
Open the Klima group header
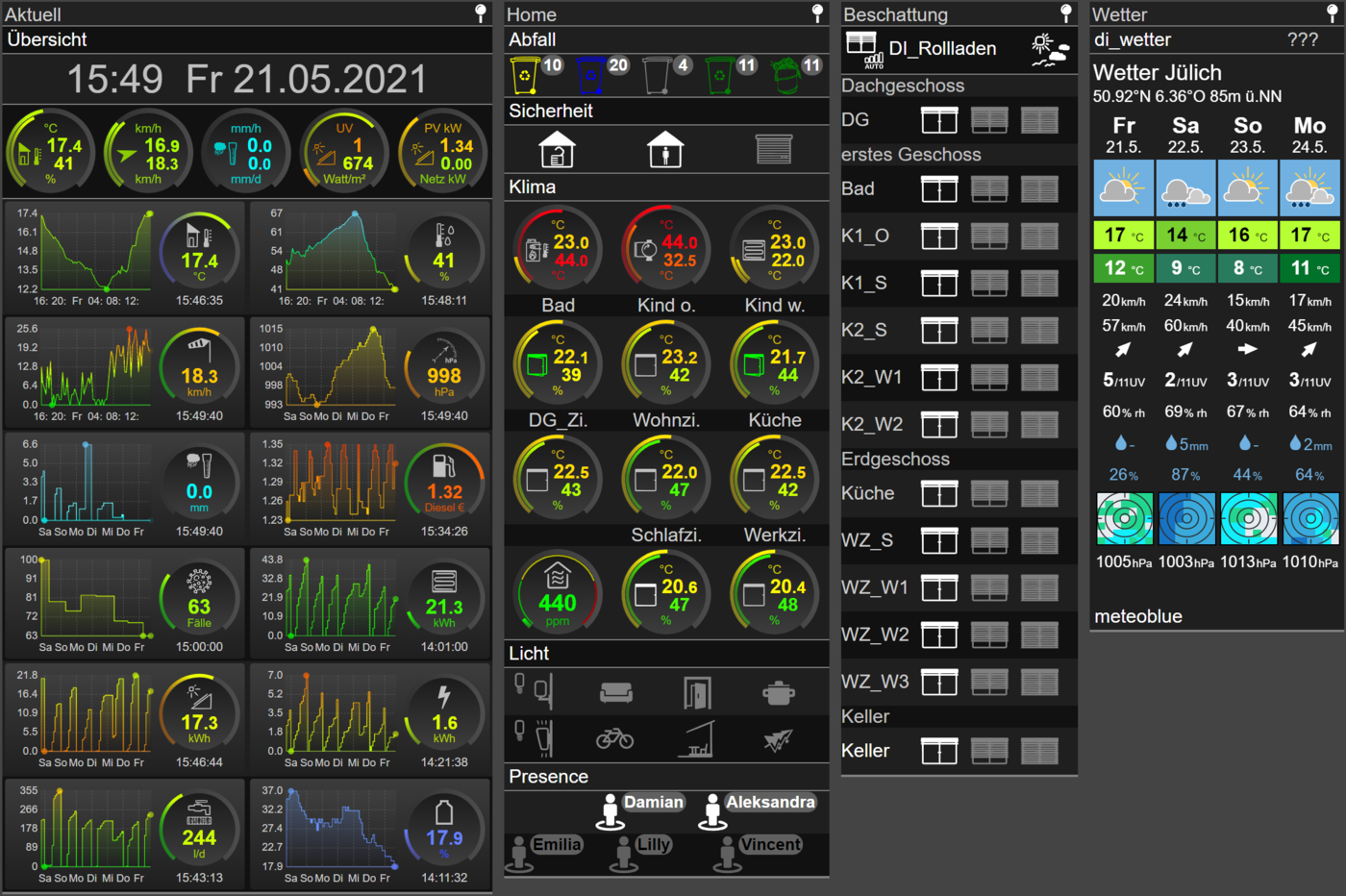pos(532,187)
